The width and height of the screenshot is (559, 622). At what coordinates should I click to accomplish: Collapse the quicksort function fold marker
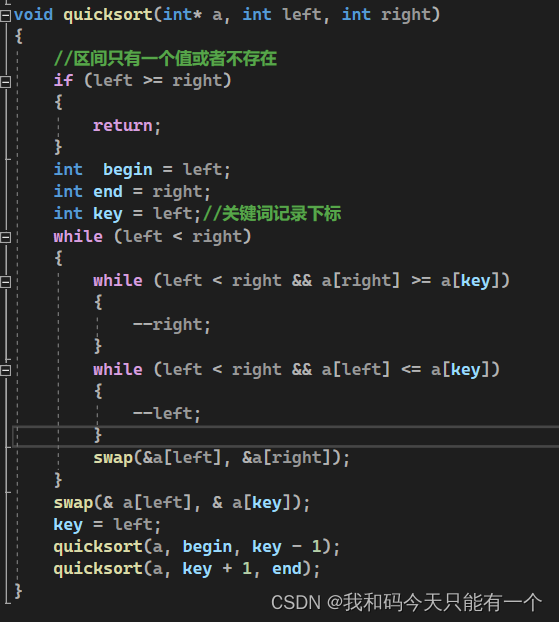[x=6, y=16]
